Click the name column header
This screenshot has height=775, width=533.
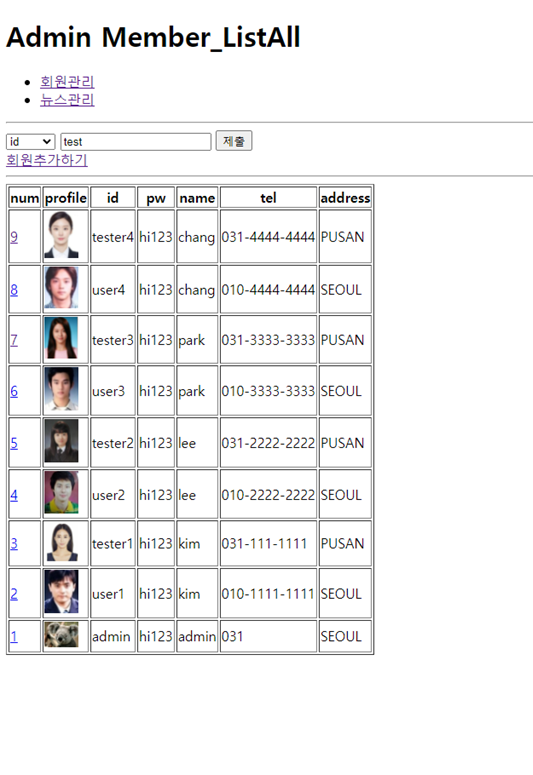click(x=197, y=198)
